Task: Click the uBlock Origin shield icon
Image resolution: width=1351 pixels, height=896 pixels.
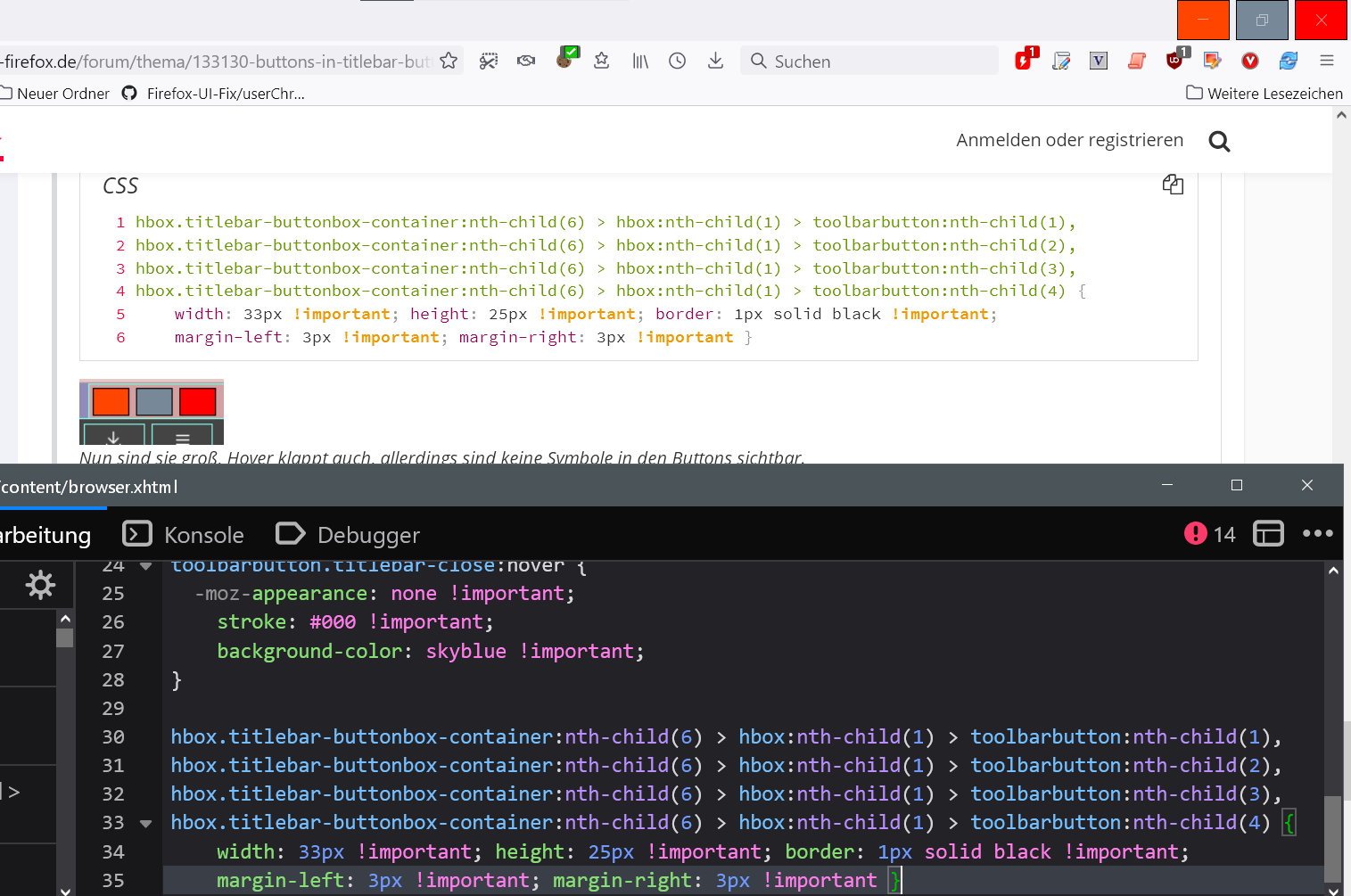Action: point(1175,61)
